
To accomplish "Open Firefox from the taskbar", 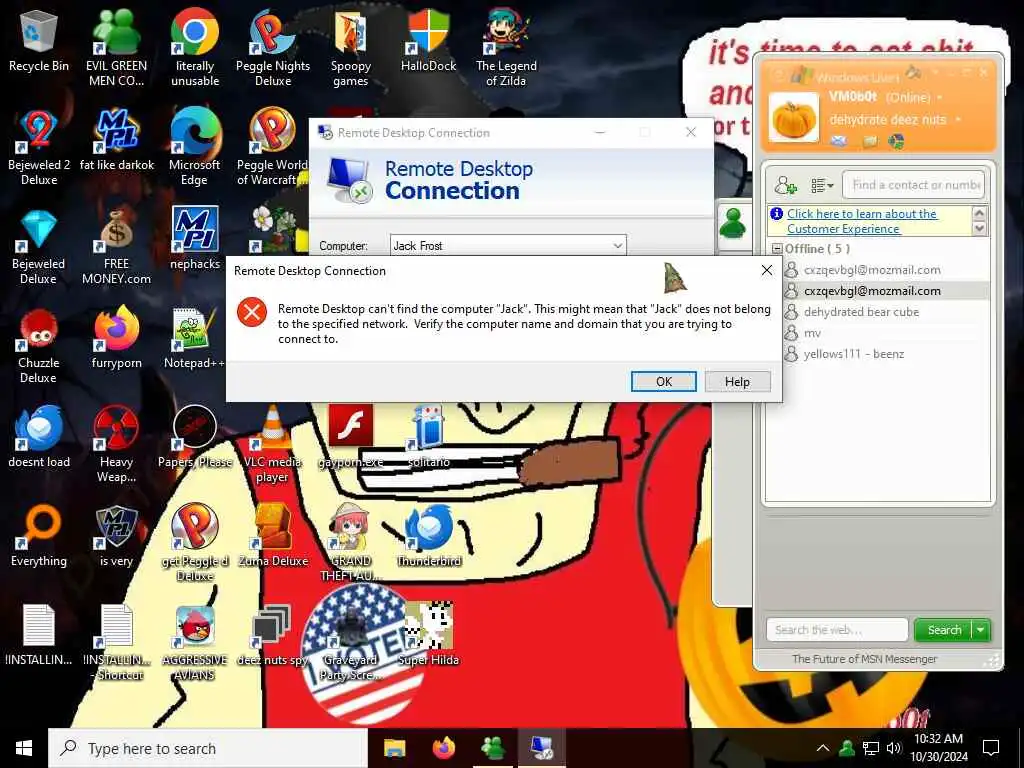I will click(x=443, y=748).
